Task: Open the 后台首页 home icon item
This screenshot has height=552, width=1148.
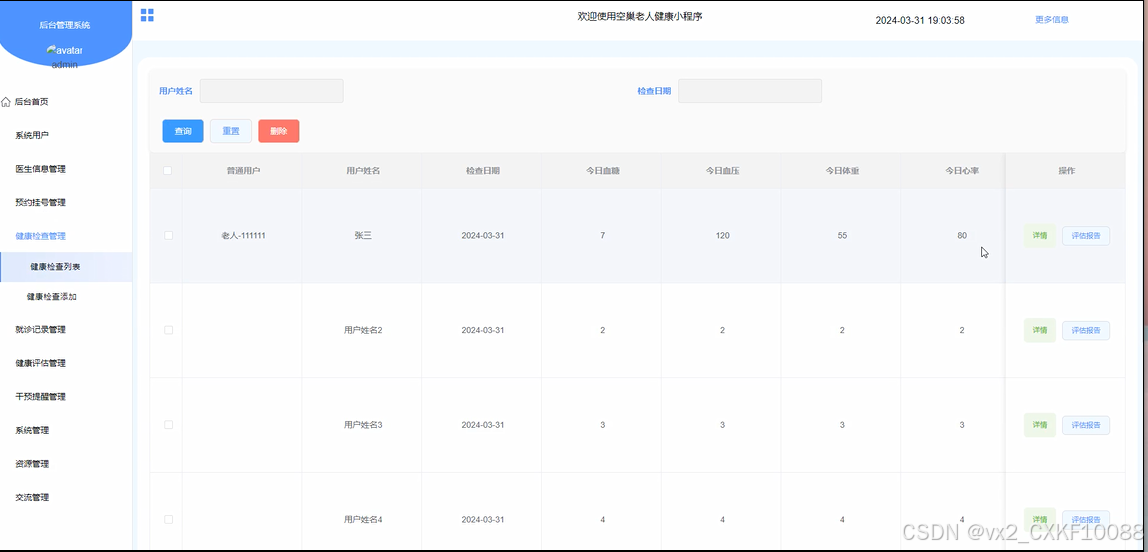Action: click(26, 102)
